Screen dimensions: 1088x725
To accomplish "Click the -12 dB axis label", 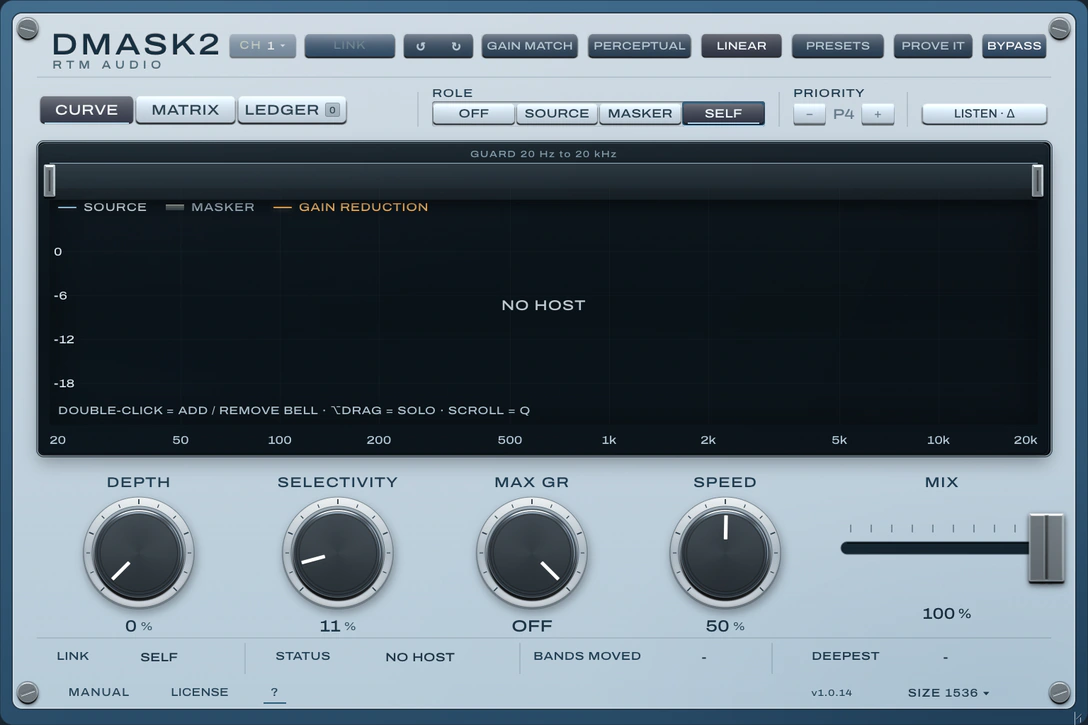I will tap(64, 340).
